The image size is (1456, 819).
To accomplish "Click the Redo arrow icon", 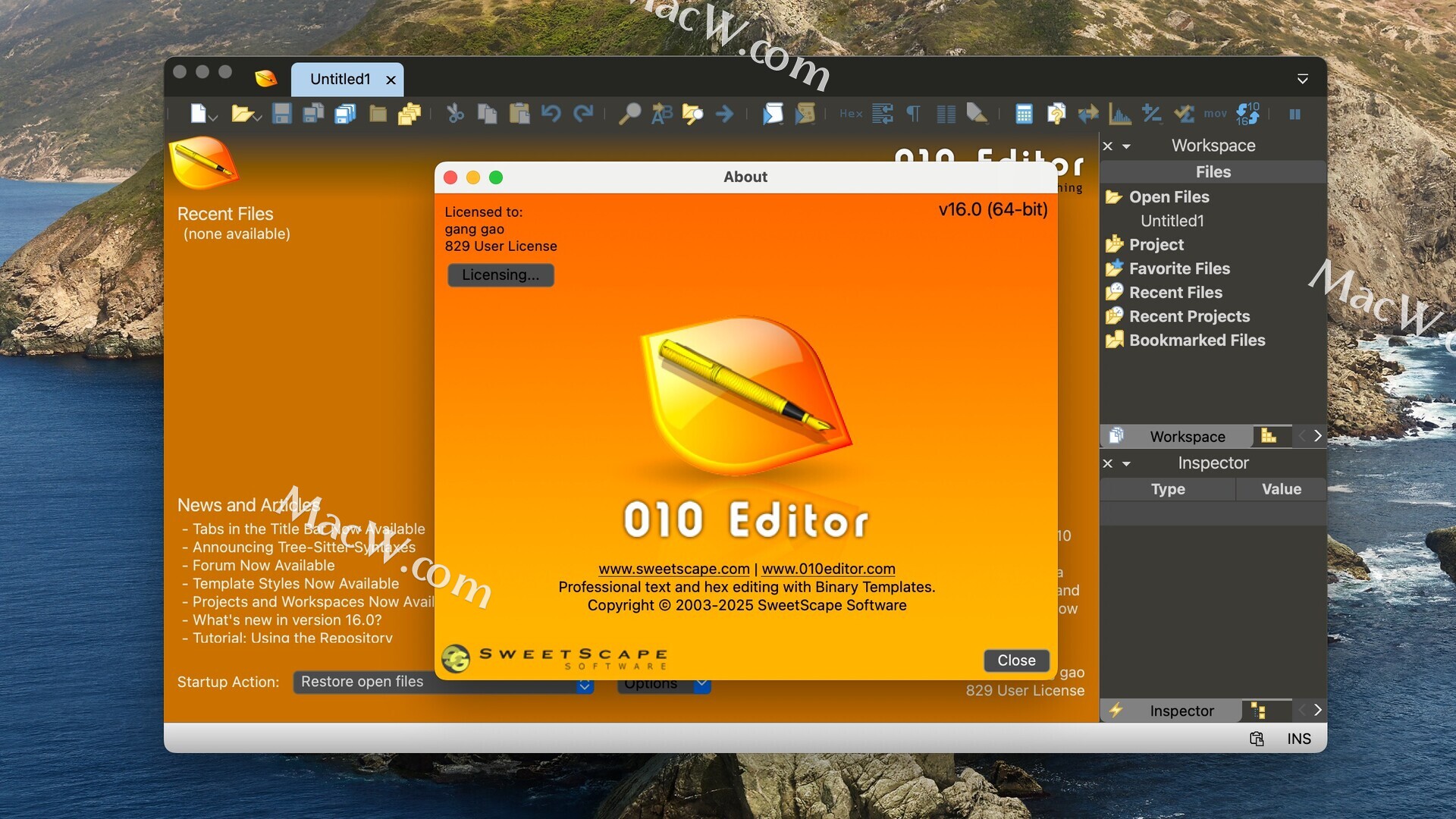I will [x=583, y=114].
